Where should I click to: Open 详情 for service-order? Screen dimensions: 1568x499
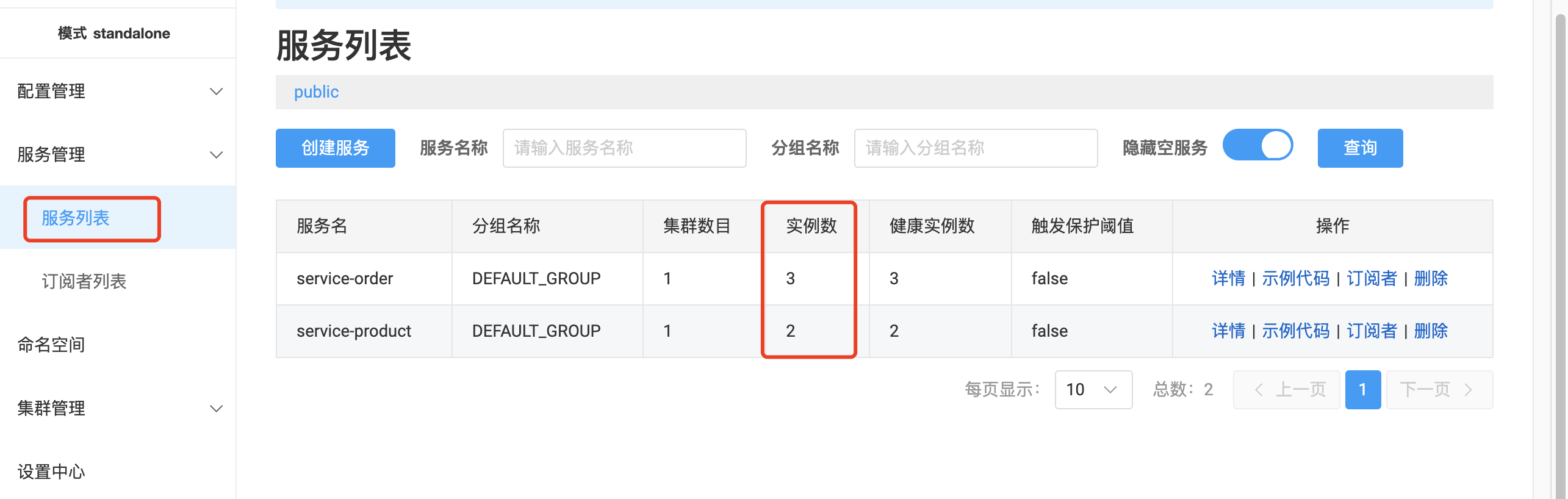tap(1228, 279)
